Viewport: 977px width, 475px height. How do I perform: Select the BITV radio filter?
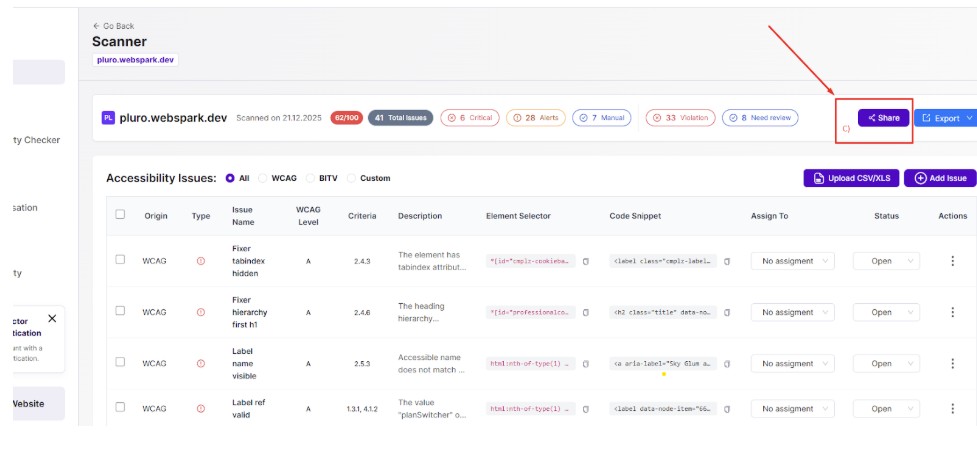click(310, 178)
